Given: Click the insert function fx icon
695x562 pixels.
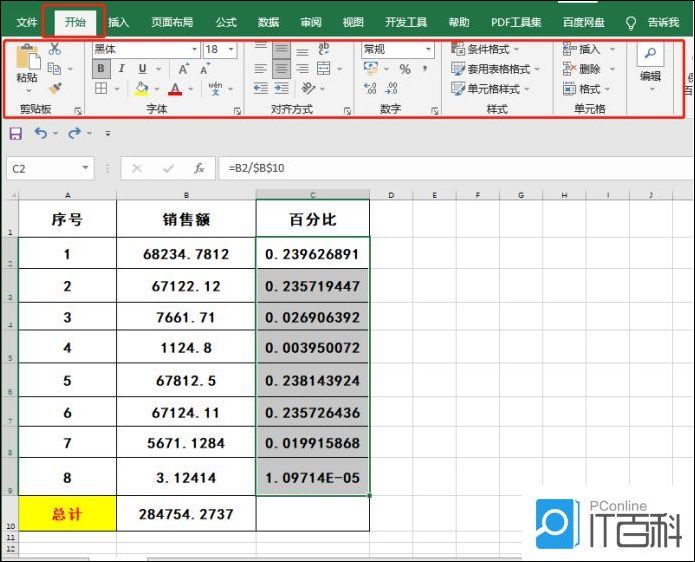Looking at the screenshot, I should click(199, 169).
